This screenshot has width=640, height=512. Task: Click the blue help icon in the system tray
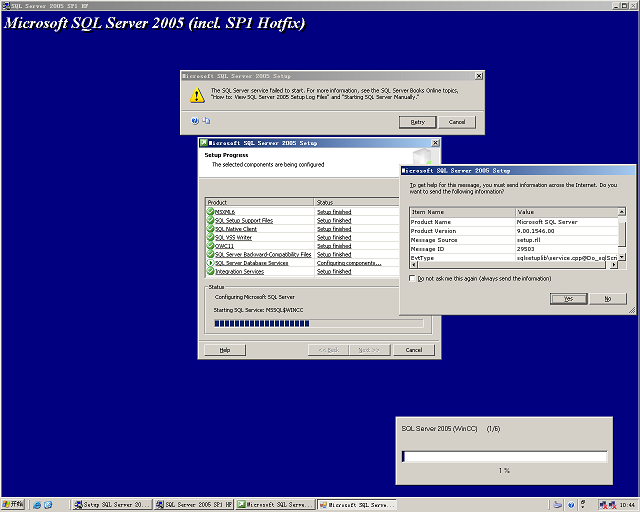571,505
